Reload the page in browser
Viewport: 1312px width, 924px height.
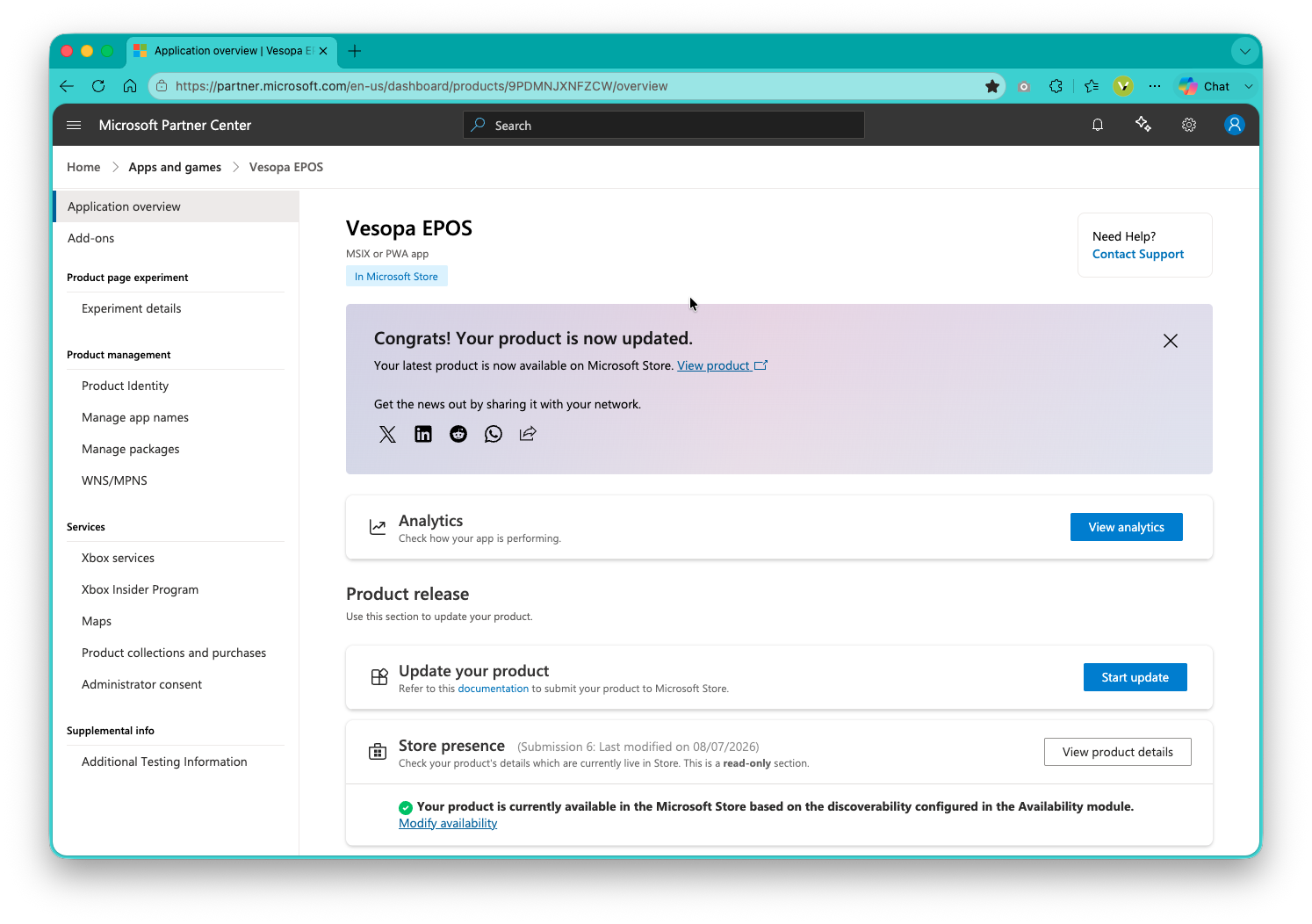98,86
